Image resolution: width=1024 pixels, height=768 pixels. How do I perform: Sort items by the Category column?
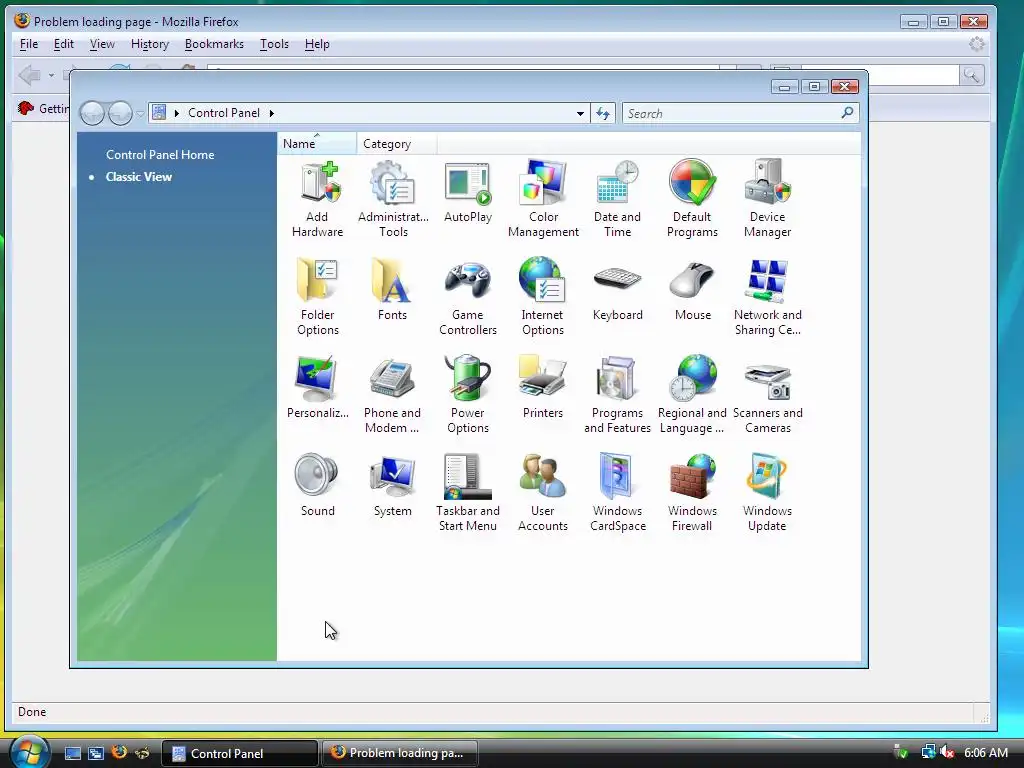(396, 144)
